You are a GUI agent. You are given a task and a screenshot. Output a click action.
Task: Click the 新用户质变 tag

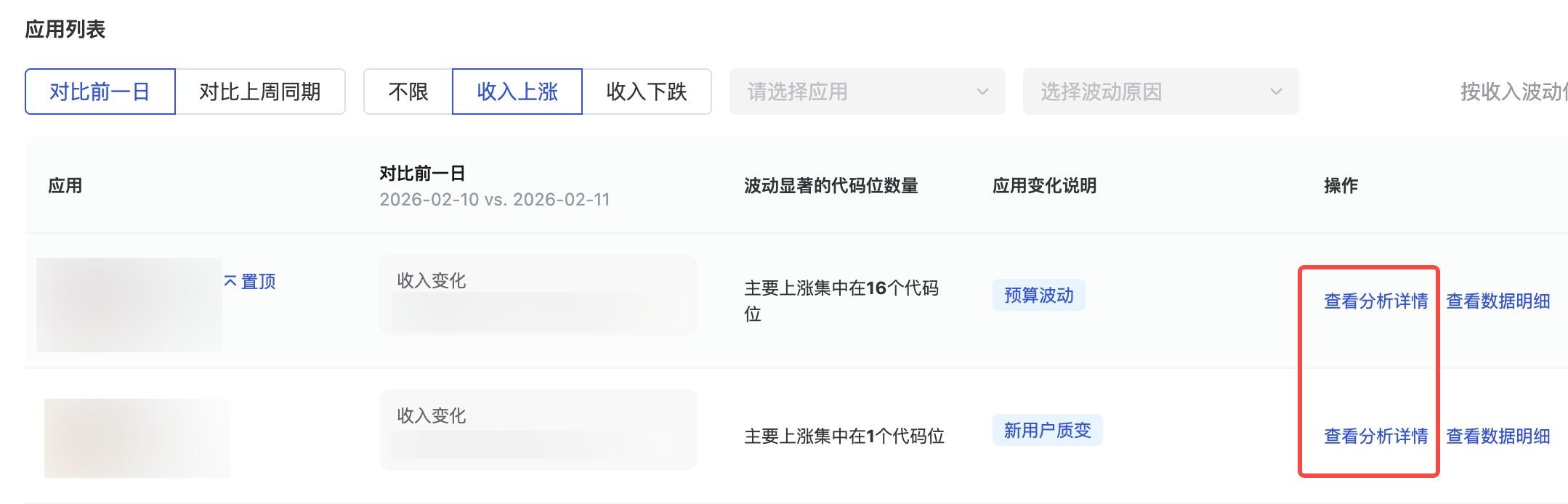point(1047,431)
